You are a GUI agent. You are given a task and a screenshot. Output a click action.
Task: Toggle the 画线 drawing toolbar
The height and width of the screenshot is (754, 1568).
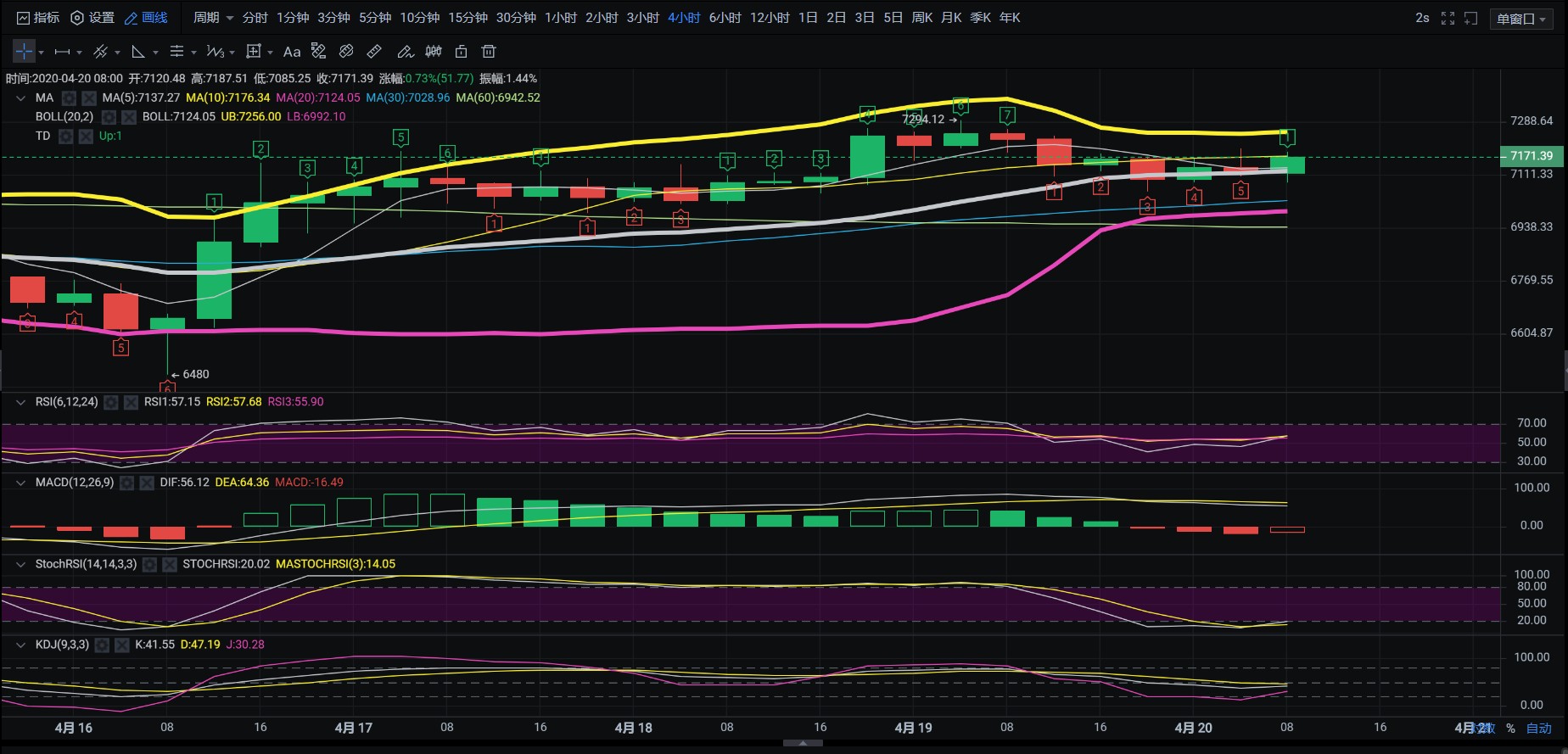pos(146,18)
